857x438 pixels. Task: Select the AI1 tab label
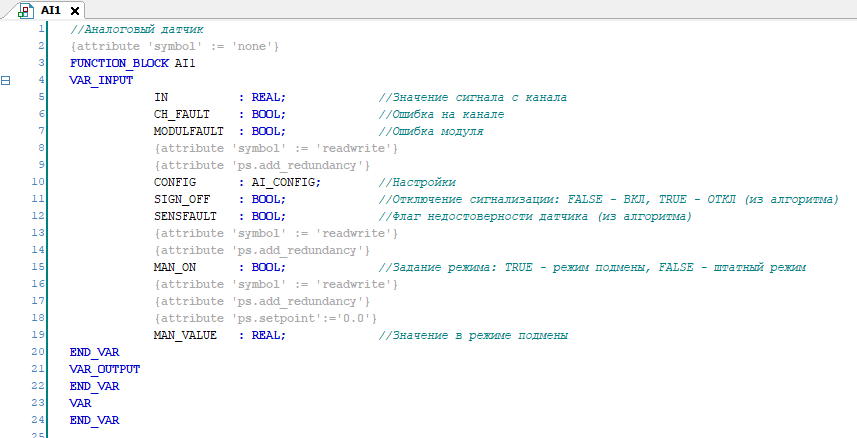pos(51,10)
